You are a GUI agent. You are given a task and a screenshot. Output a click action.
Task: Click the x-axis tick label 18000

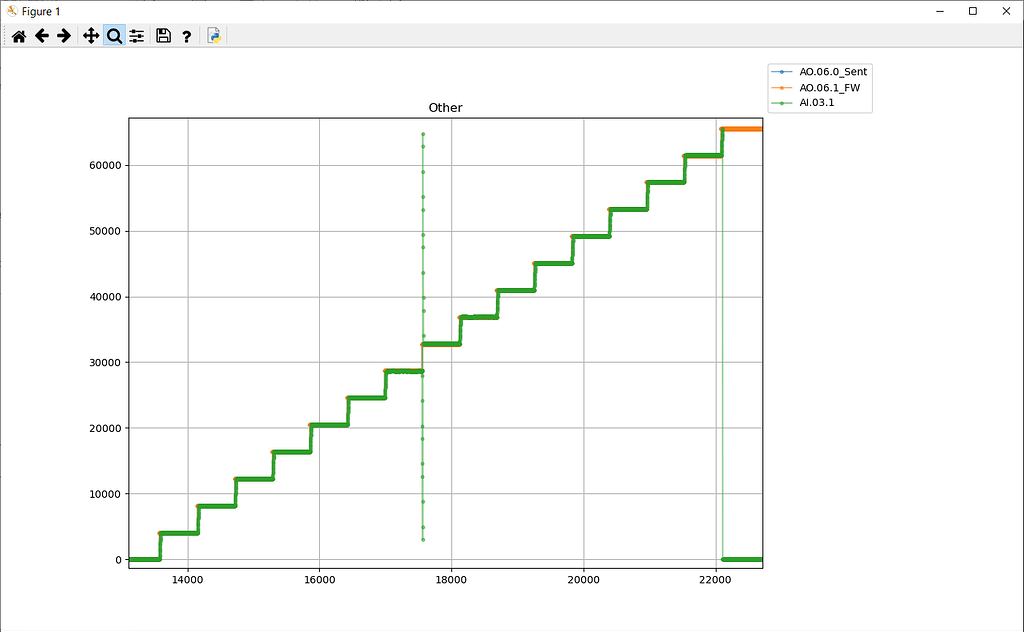451,580
